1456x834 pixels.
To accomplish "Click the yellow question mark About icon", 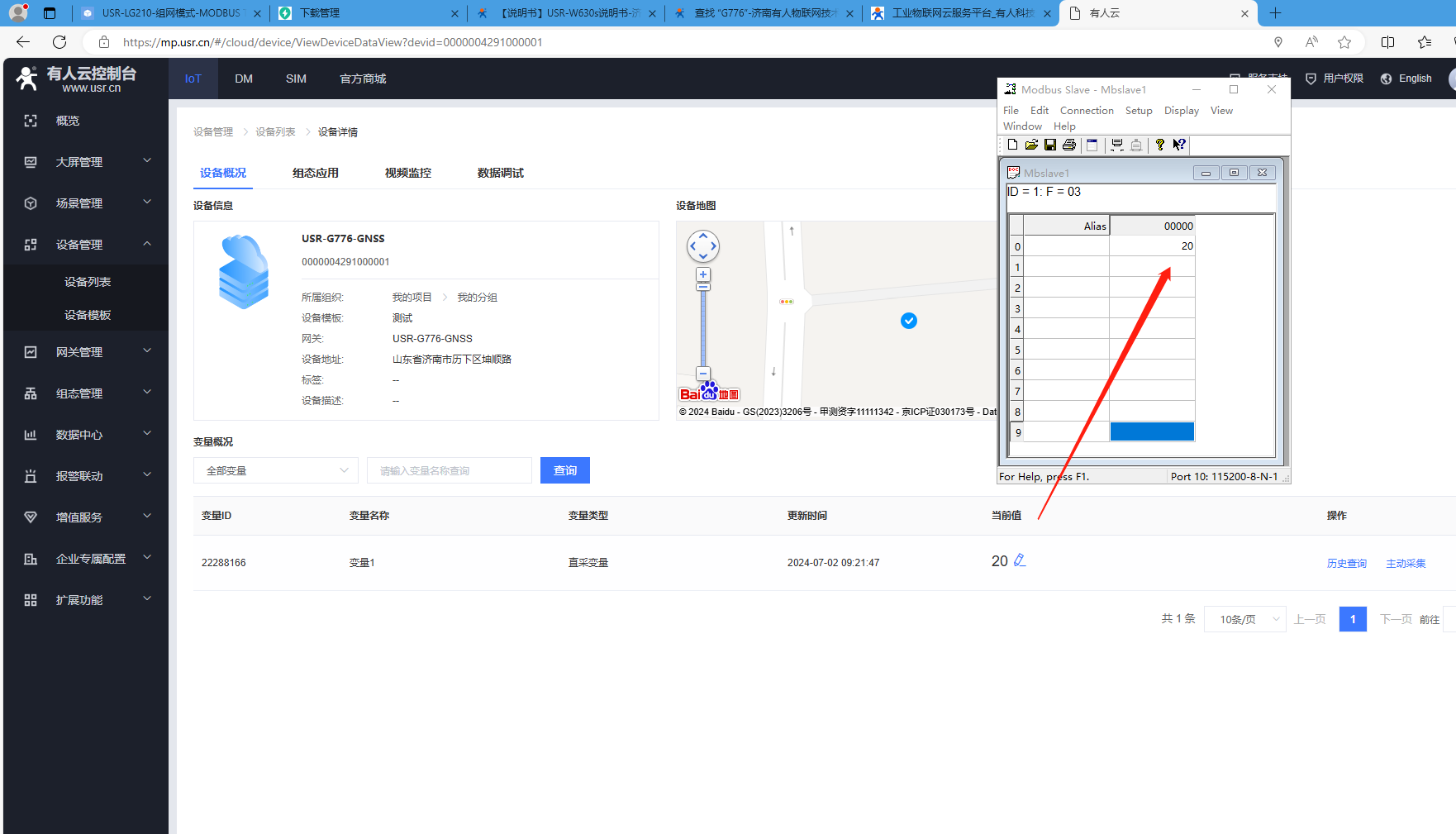I will click(1159, 145).
